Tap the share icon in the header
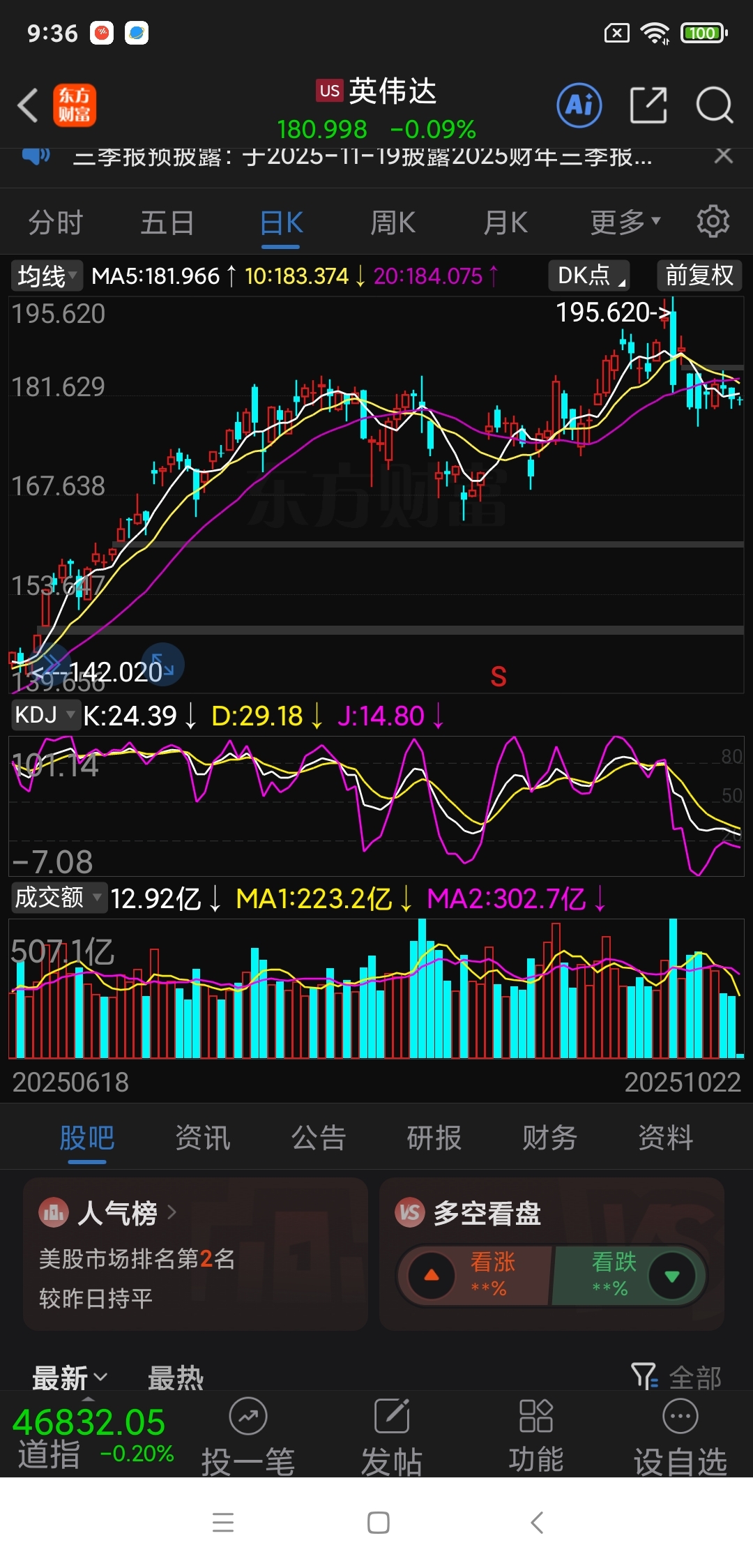753x1568 pixels. click(648, 105)
